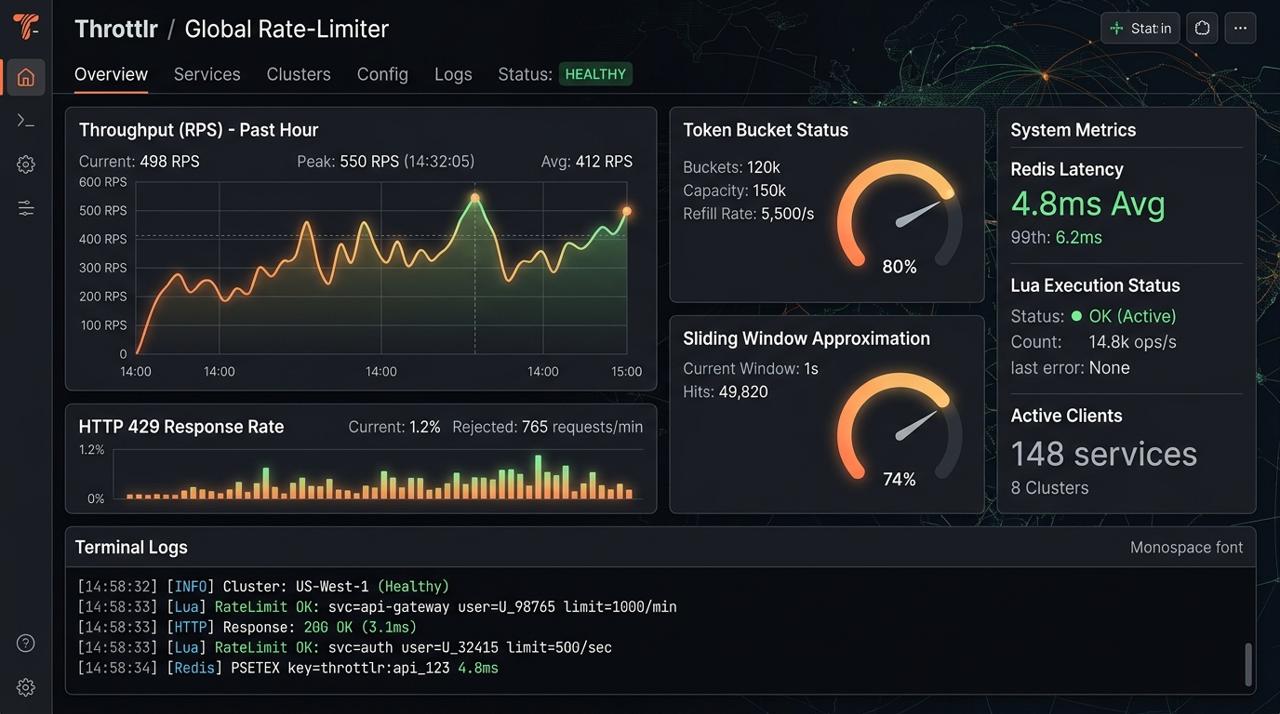
Task: Open the Home dashboard from the sidebar
Action: point(26,77)
